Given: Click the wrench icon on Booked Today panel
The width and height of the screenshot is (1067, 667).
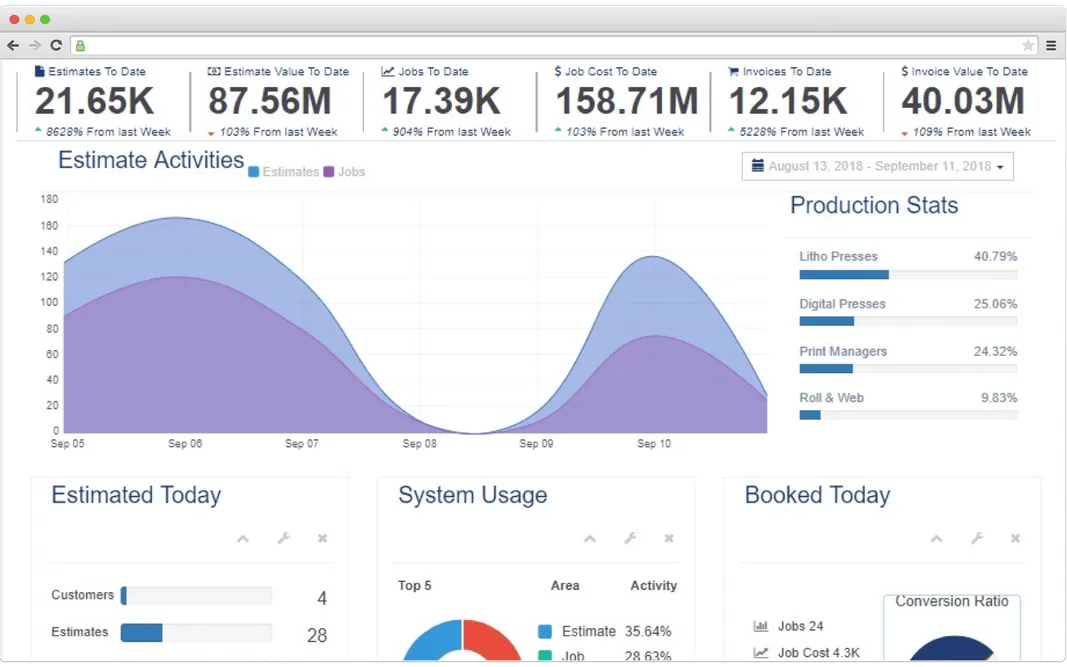Looking at the screenshot, I should coord(975,538).
